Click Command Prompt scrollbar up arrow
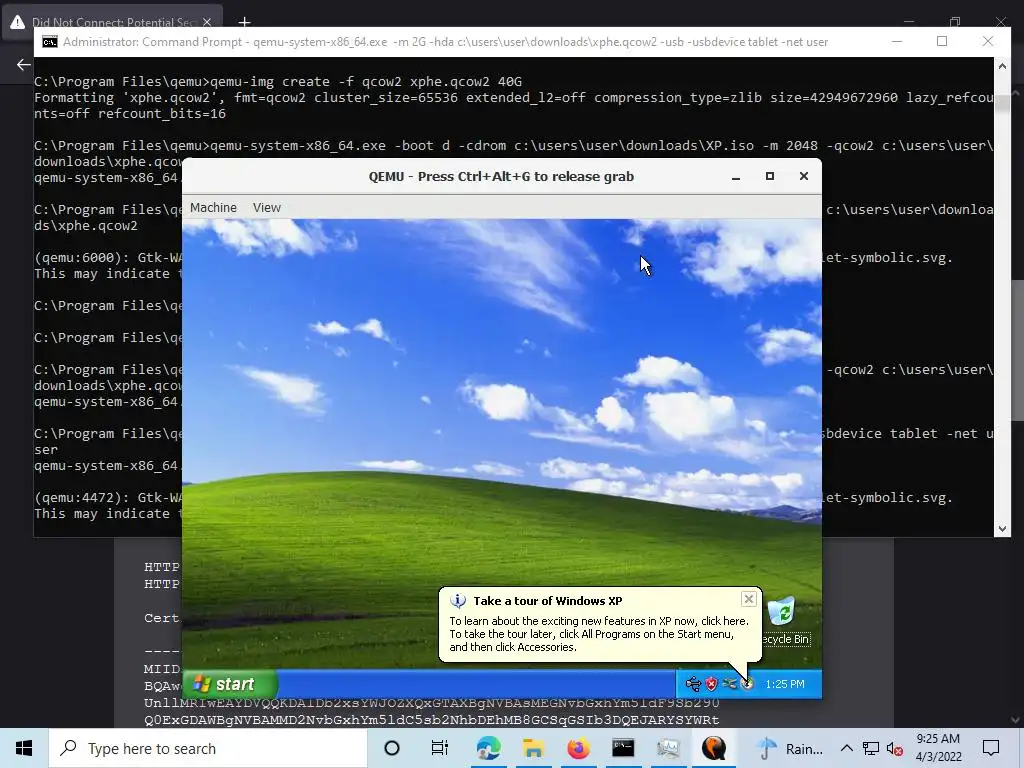The height and width of the screenshot is (768, 1024). click(x=1002, y=66)
